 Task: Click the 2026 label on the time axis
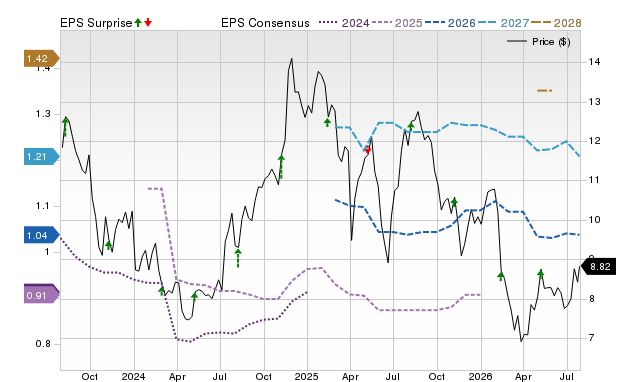coord(480,376)
